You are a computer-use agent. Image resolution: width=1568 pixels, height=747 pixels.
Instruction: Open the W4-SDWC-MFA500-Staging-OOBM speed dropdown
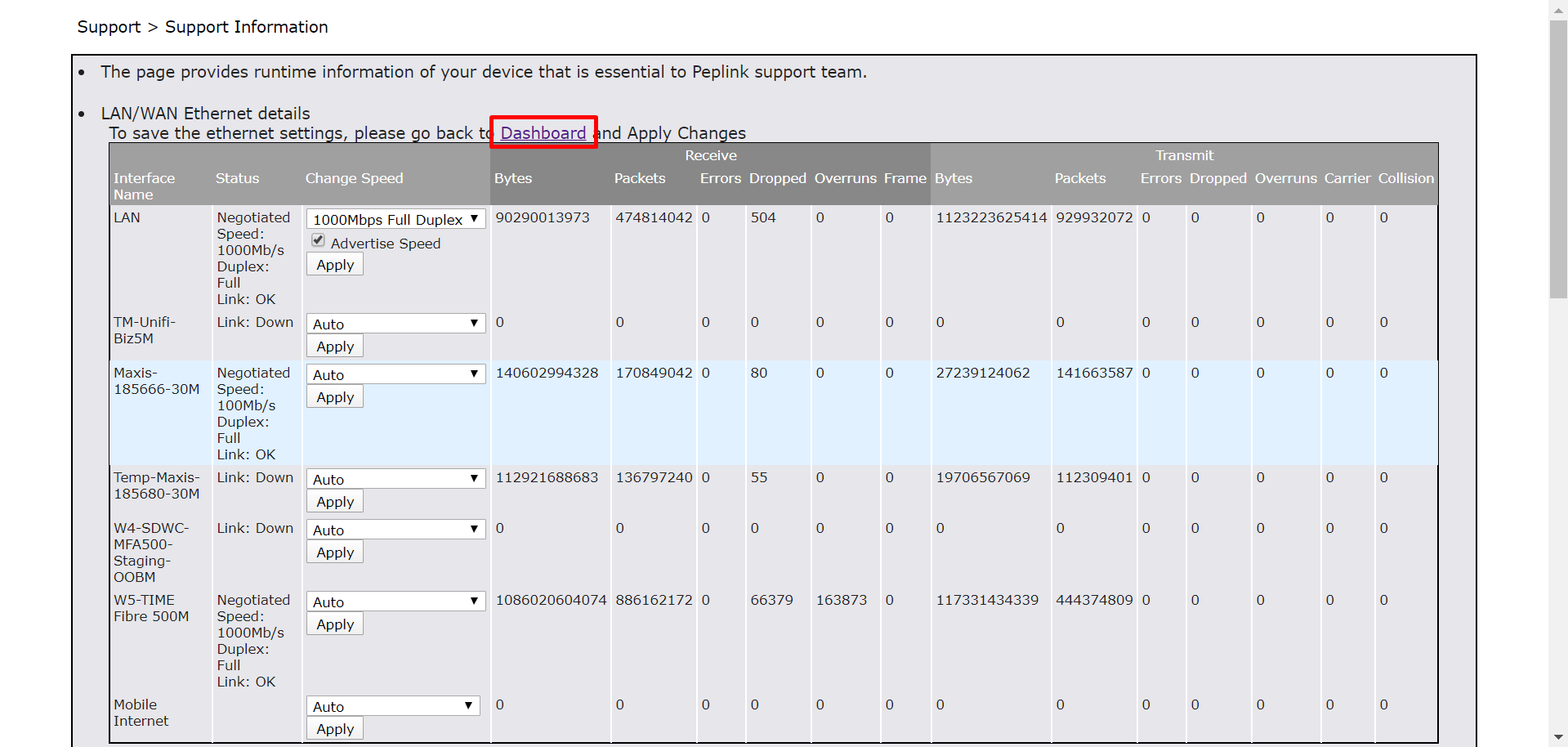[x=395, y=530]
